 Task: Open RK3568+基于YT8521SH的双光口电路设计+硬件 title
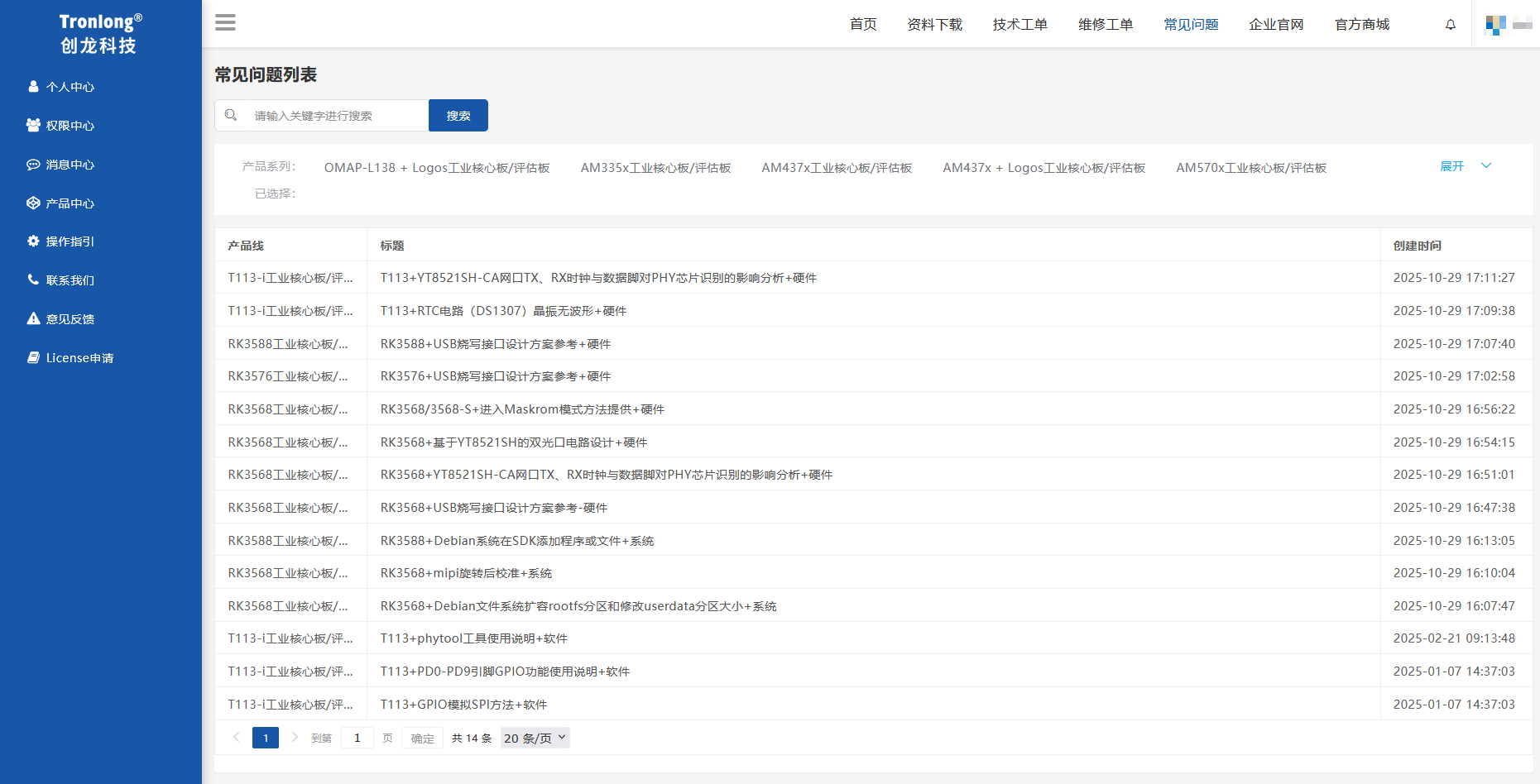pyautogui.click(x=514, y=442)
